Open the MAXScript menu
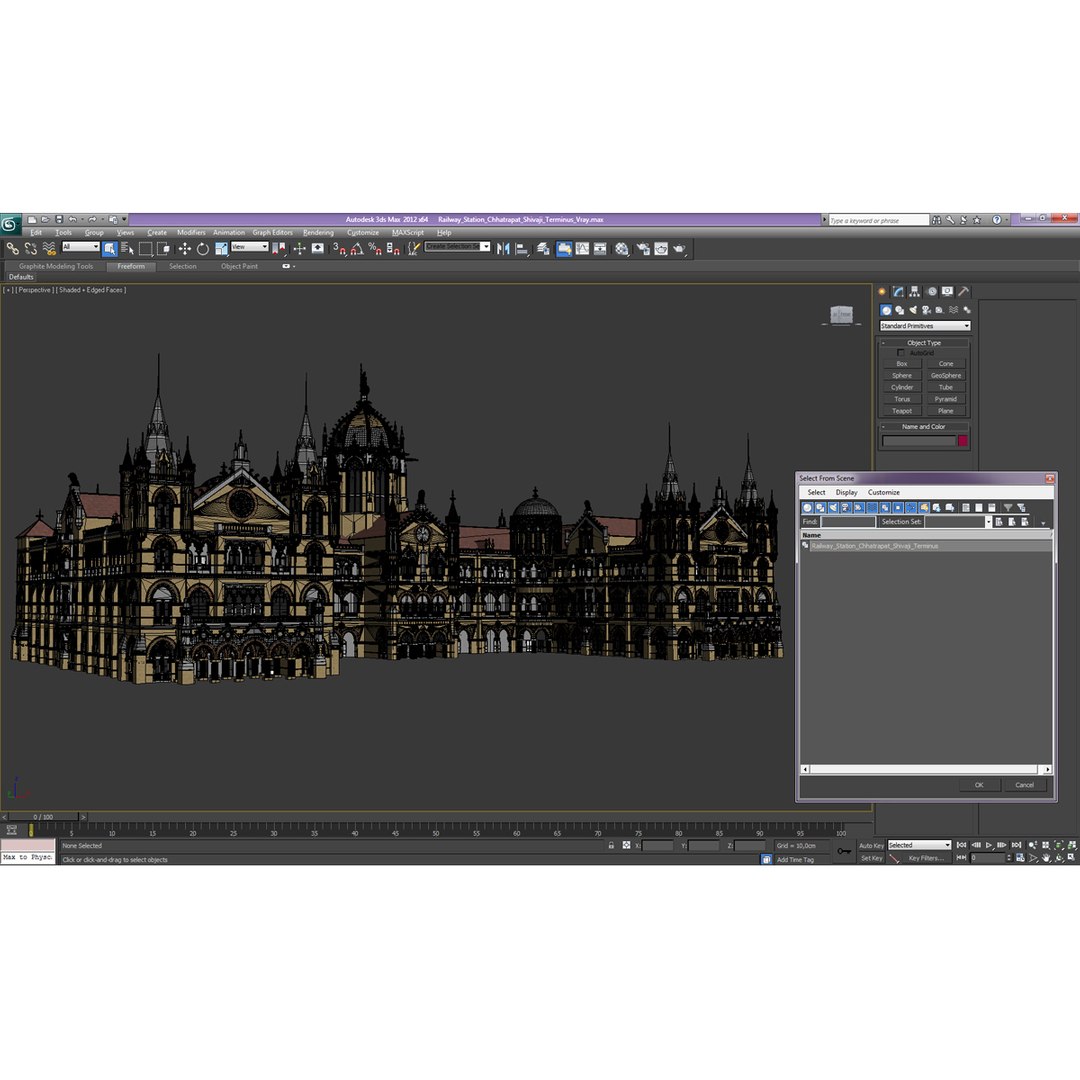1080x1080 pixels. tap(408, 232)
